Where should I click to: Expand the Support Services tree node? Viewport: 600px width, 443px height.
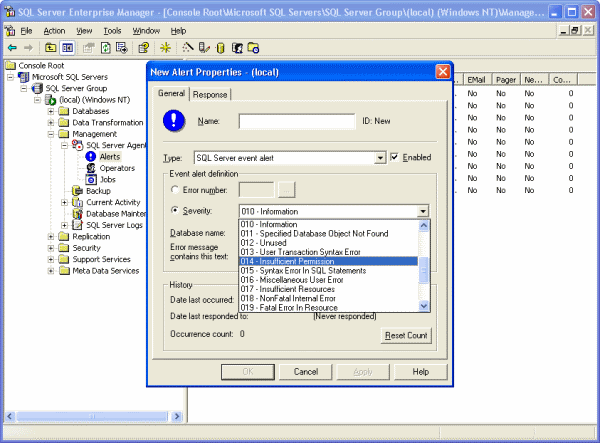pos(51,260)
